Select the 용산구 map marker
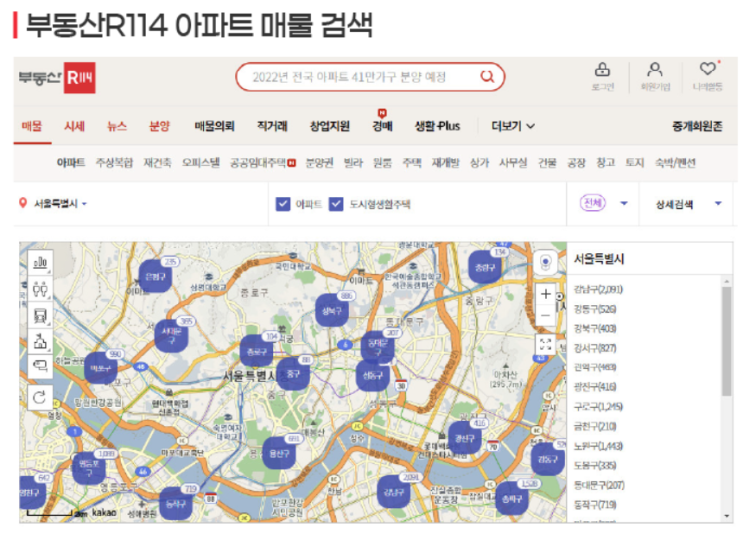Screen dimensions: 743x534 (279, 453)
